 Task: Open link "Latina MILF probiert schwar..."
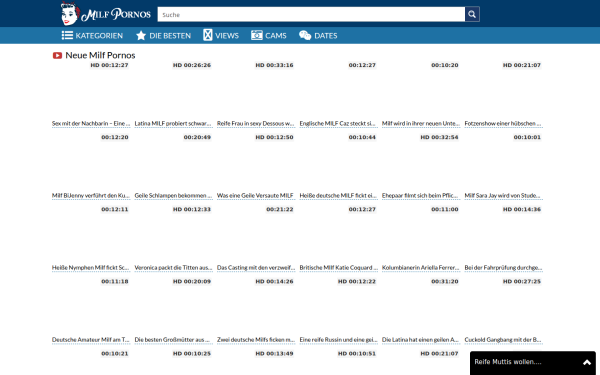click(173, 124)
